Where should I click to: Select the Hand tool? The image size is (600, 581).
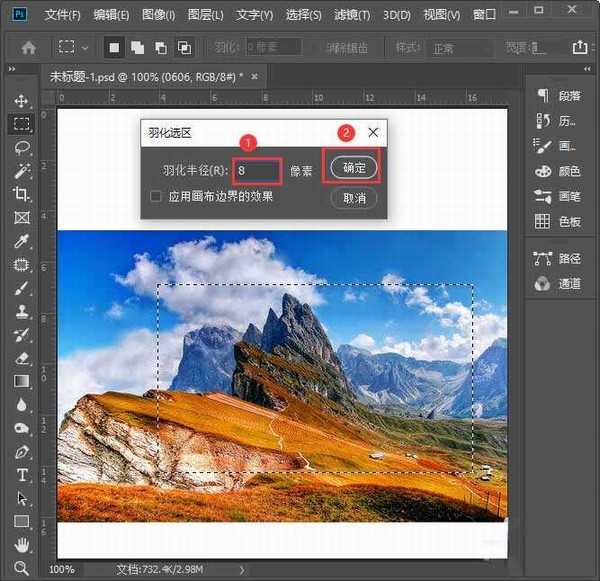(x=22, y=545)
